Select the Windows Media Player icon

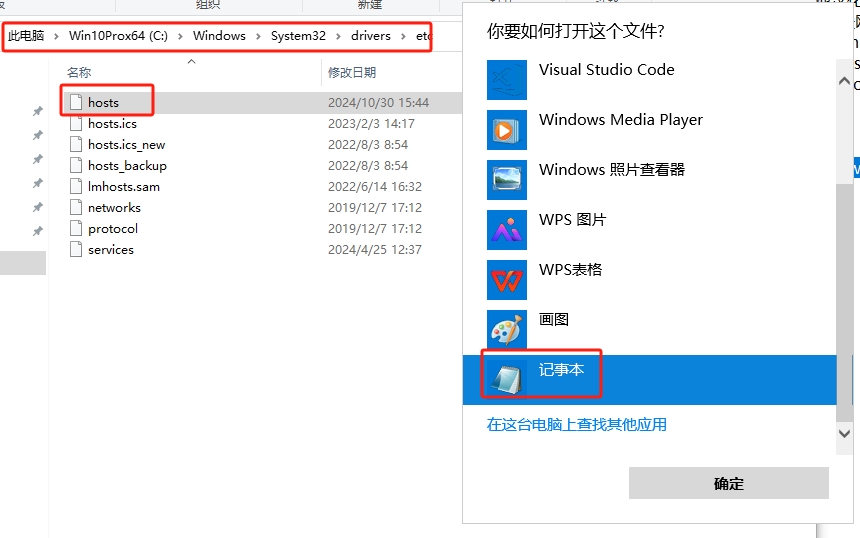click(x=507, y=130)
